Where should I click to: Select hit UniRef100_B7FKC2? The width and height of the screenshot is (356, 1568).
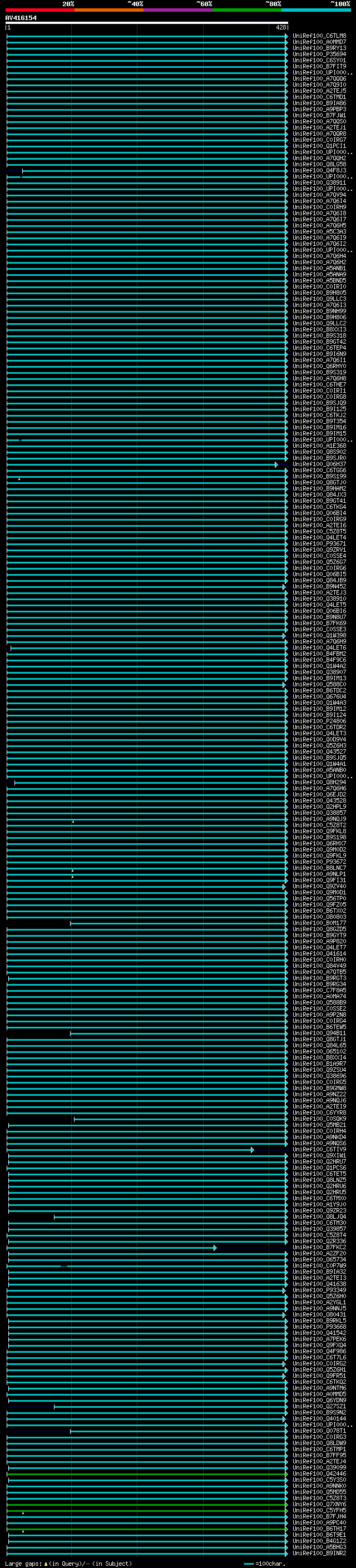point(319,1248)
